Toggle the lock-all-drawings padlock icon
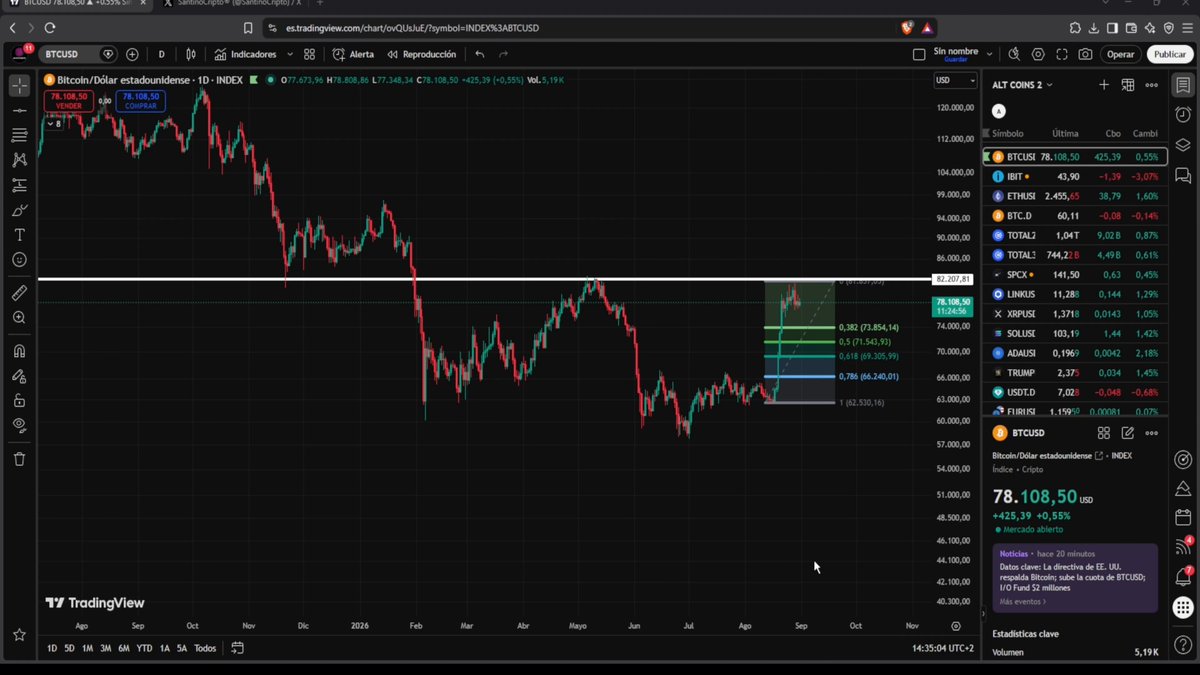 [x=19, y=400]
